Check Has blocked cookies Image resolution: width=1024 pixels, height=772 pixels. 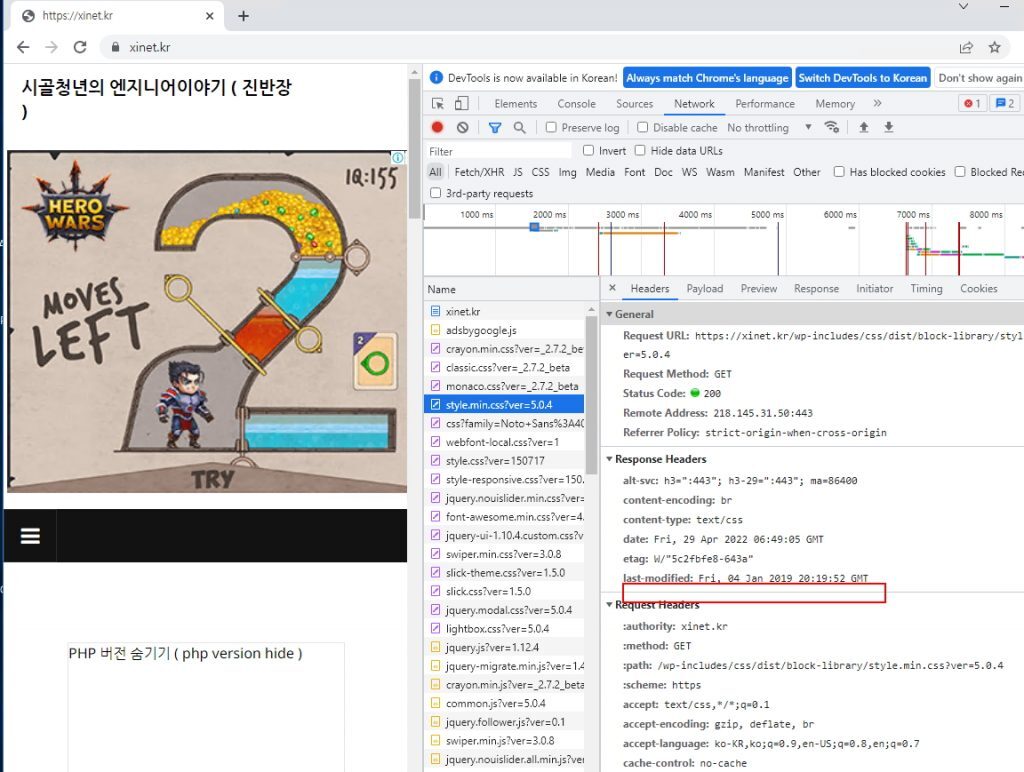(839, 172)
